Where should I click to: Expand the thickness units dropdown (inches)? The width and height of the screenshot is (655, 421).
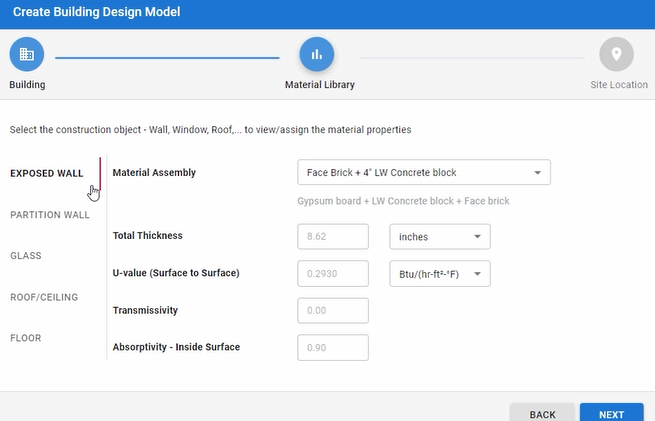coord(439,237)
